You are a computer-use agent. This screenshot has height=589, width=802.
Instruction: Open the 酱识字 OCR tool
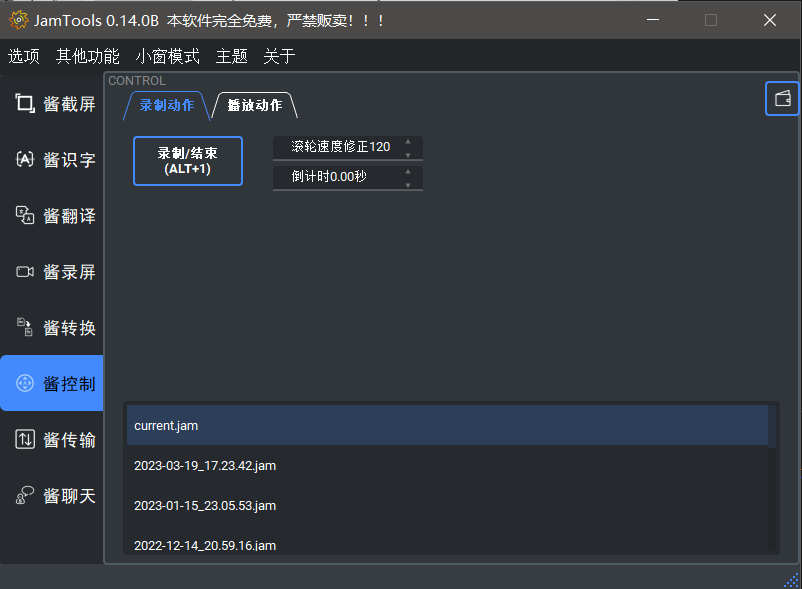pyautogui.click(x=52, y=160)
